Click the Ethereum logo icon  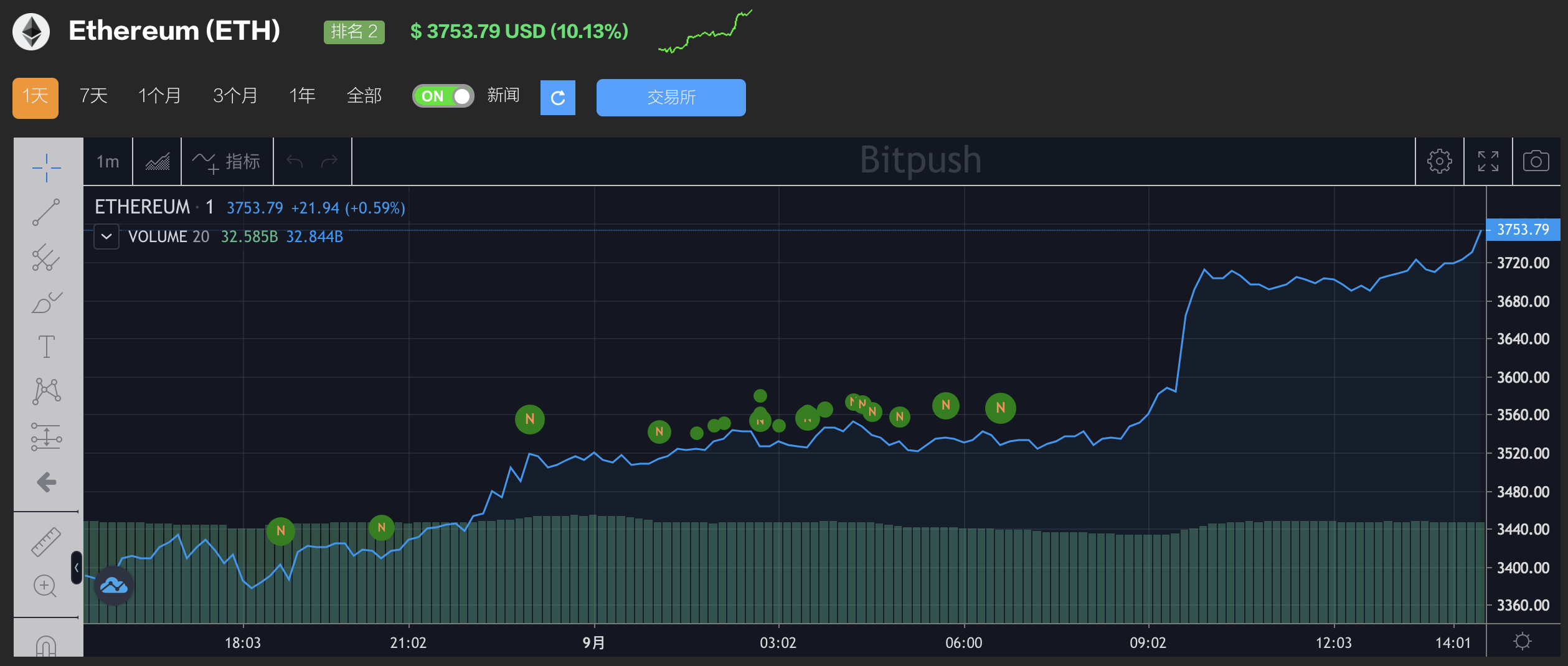pos(31,31)
